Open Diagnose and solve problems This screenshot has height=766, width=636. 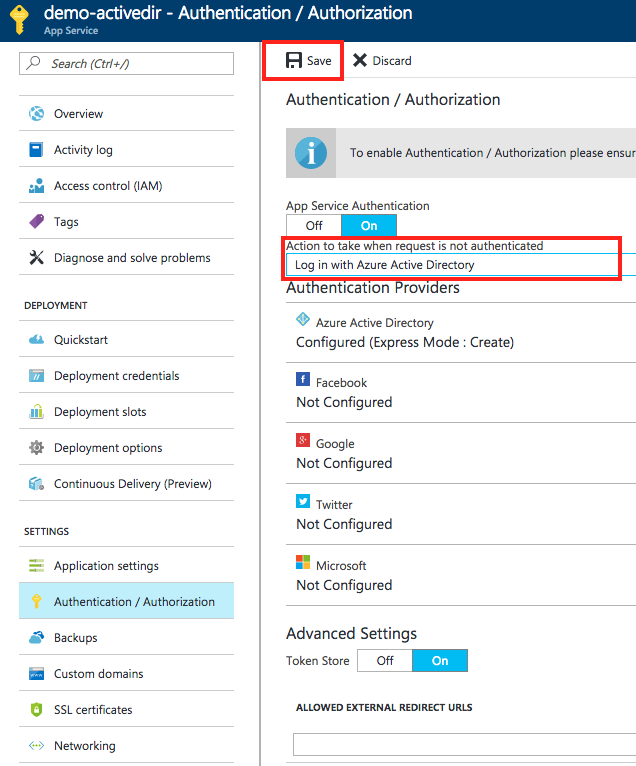pyautogui.click(x=127, y=257)
